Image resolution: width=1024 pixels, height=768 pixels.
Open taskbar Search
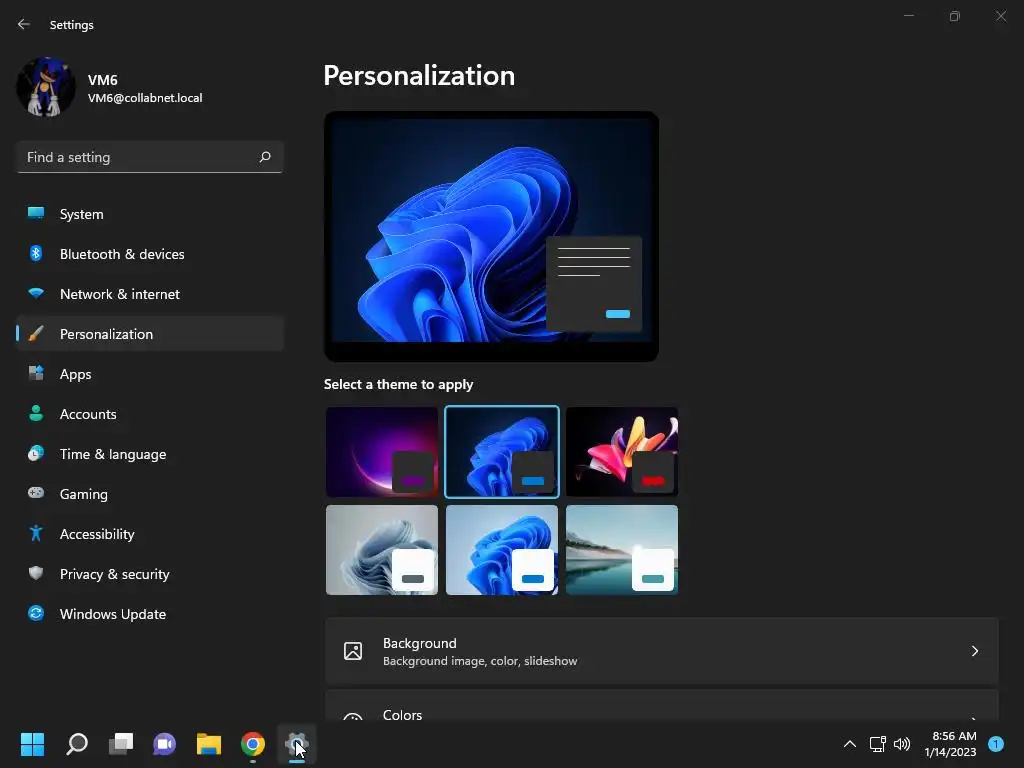coord(77,744)
